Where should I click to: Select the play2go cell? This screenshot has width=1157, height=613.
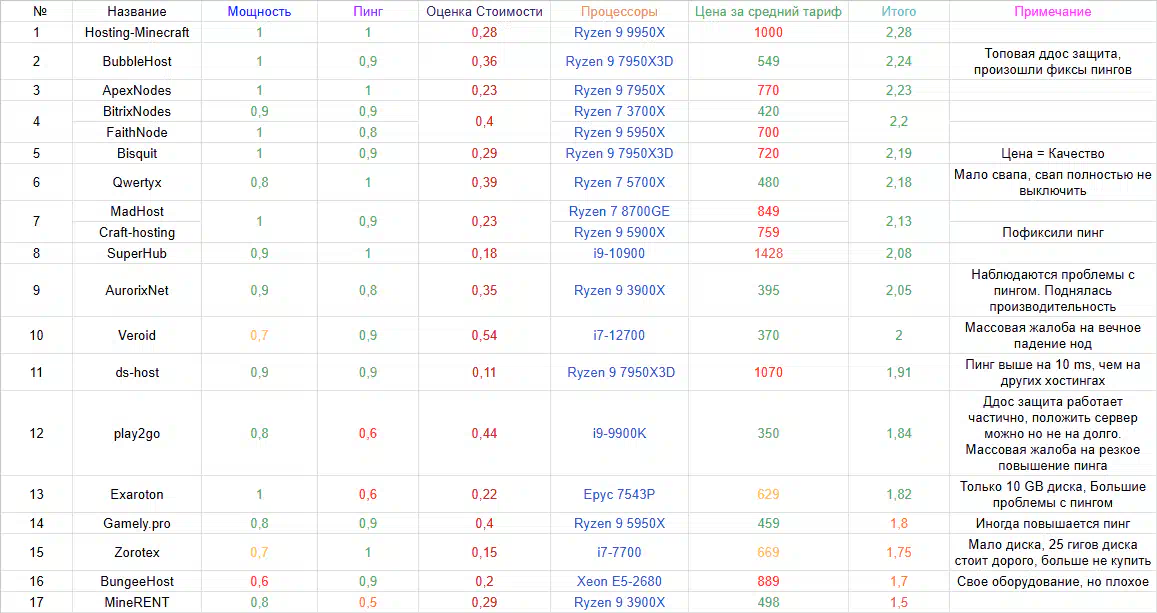[x=137, y=433]
